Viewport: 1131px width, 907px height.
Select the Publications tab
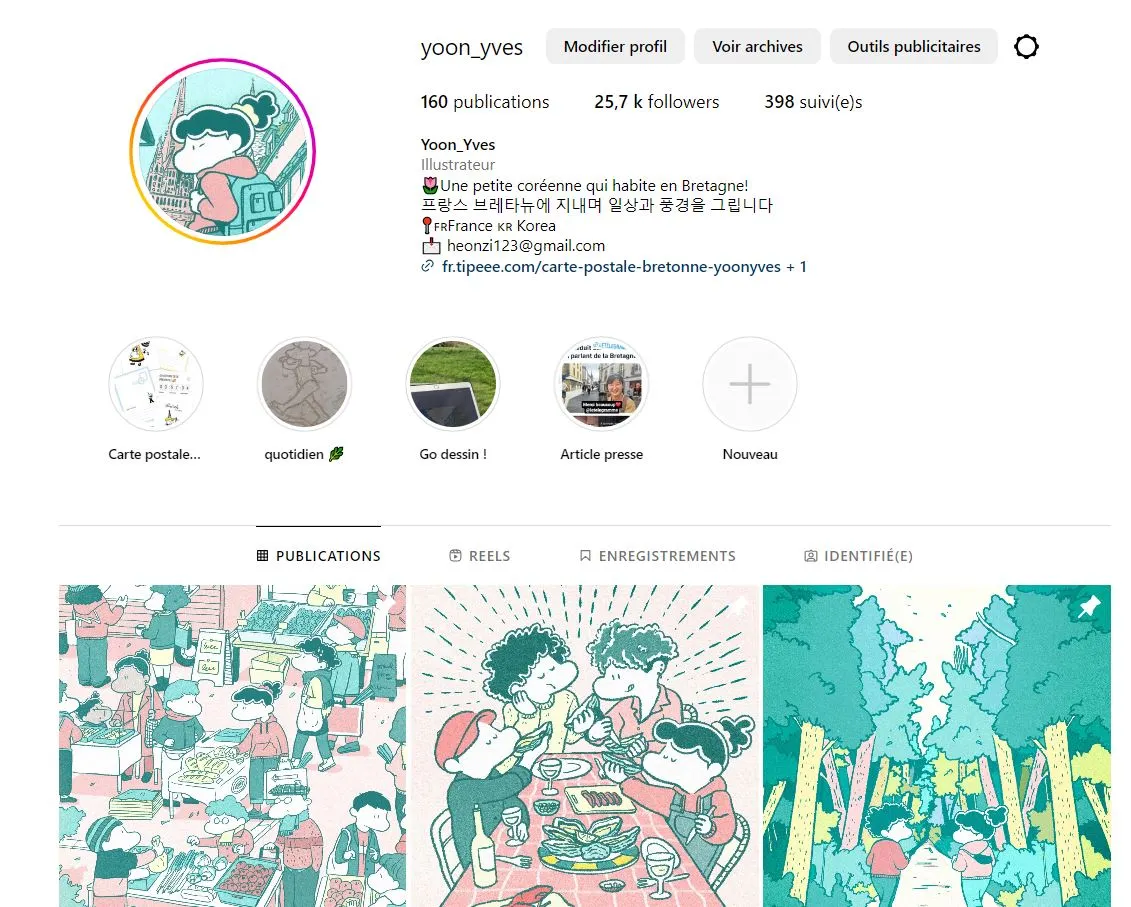click(x=319, y=556)
